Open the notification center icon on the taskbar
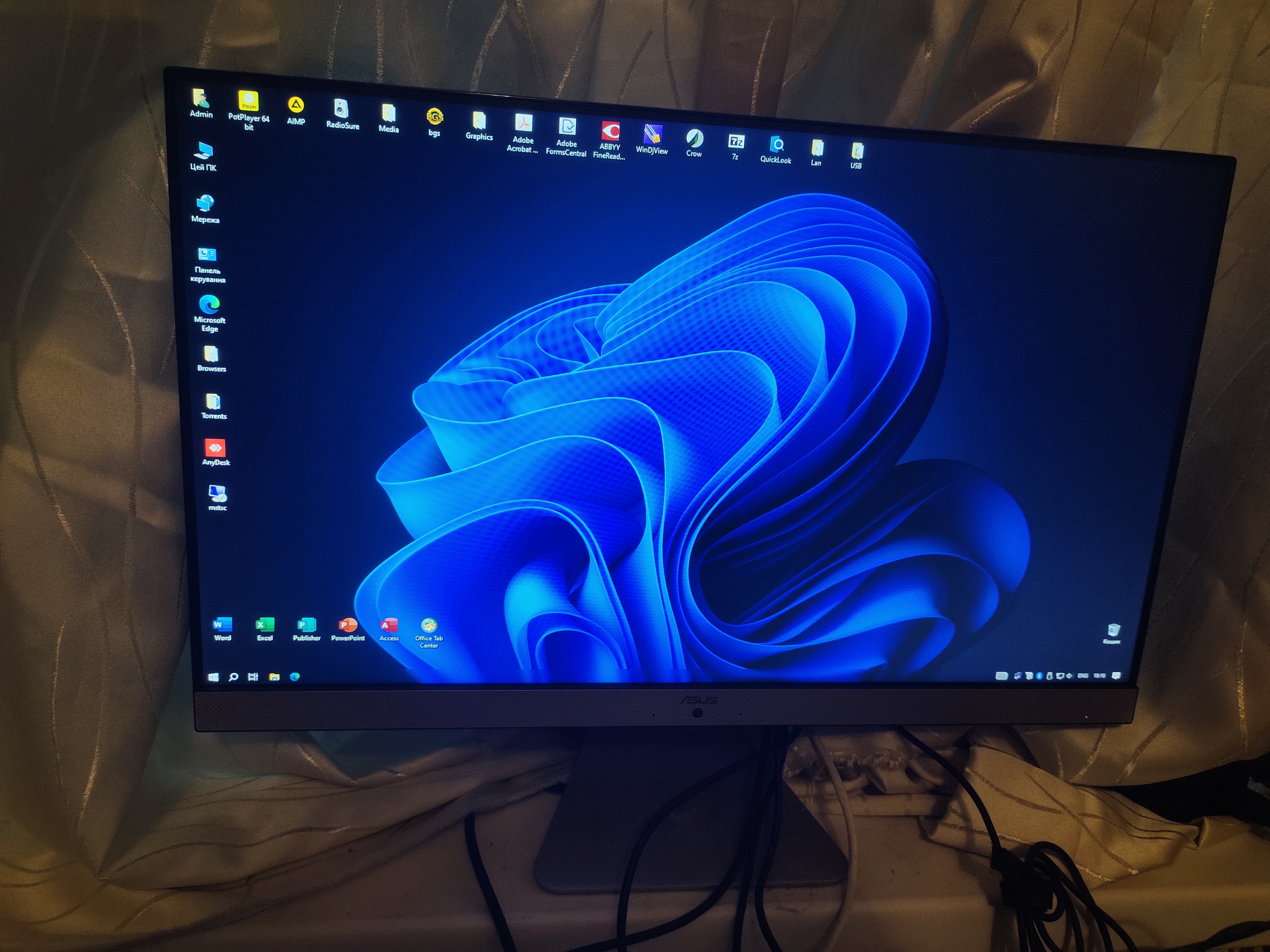The image size is (1270, 952). 1116,676
